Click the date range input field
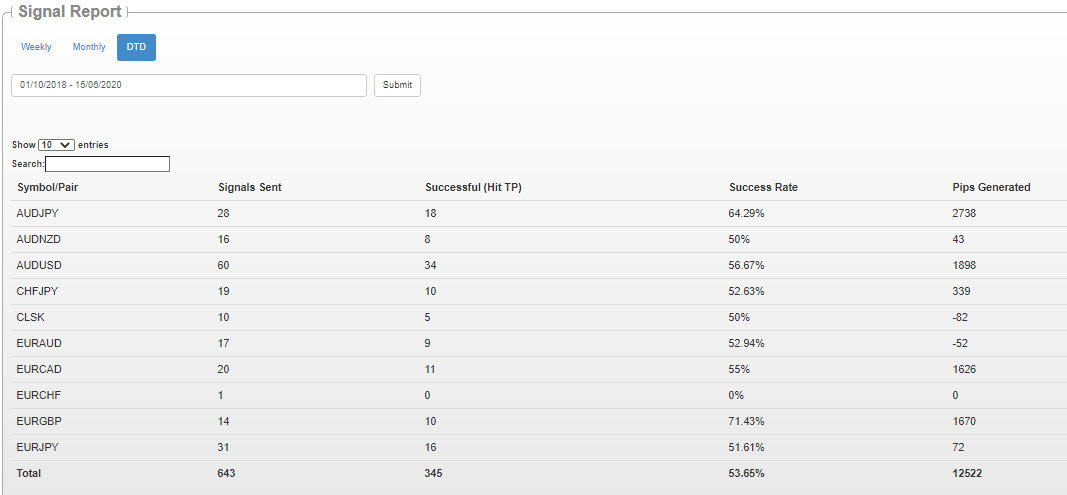The height and width of the screenshot is (495, 1067). point(189,85)
